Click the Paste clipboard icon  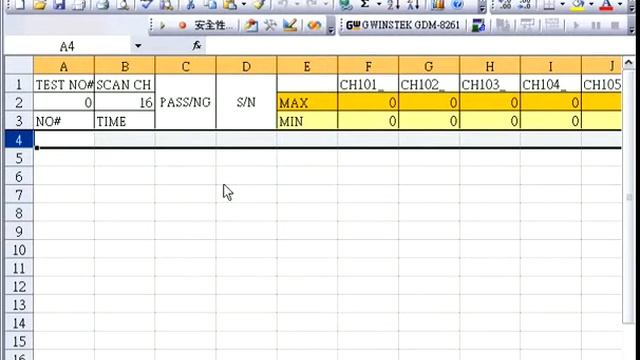pos(230,4)
